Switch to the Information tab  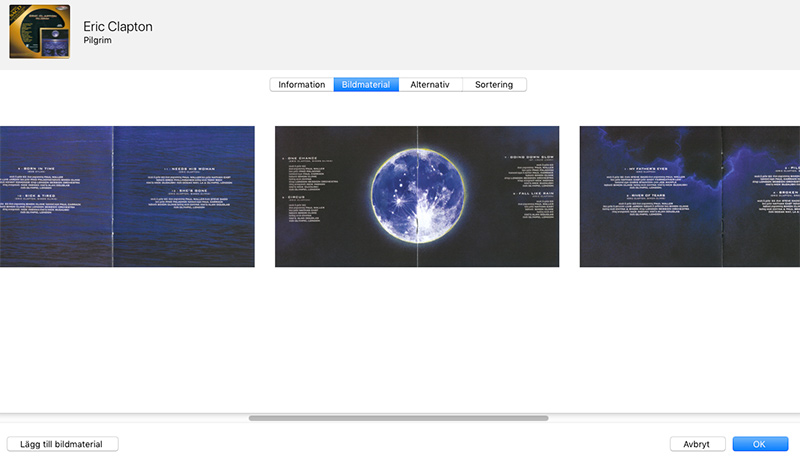coord(301,85)
